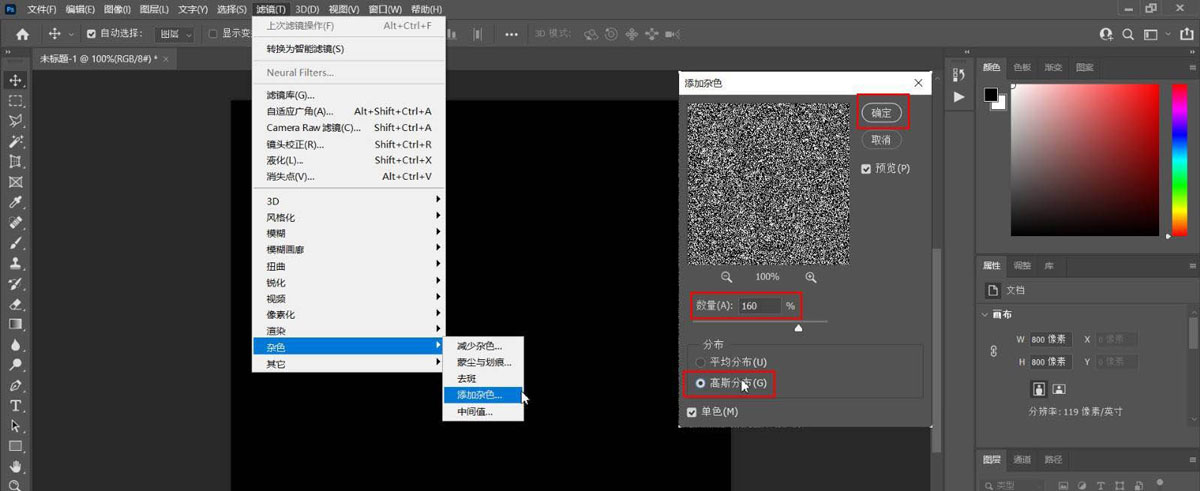Open the 图层 auto-select dropdown

(x=177, y=34)
